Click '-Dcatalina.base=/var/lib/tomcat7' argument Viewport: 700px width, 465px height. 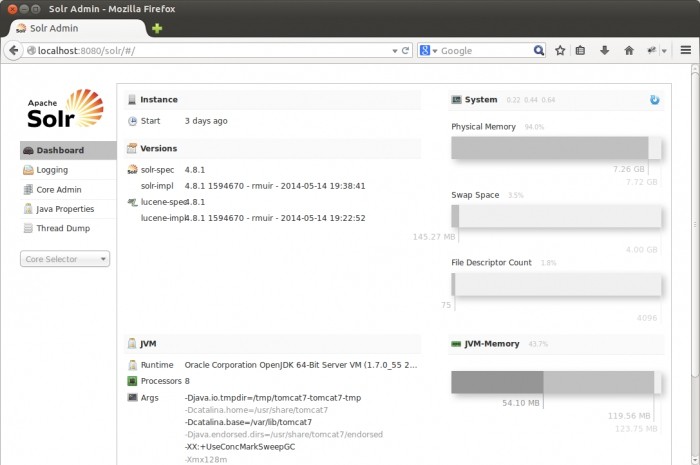tap(248, 422)
